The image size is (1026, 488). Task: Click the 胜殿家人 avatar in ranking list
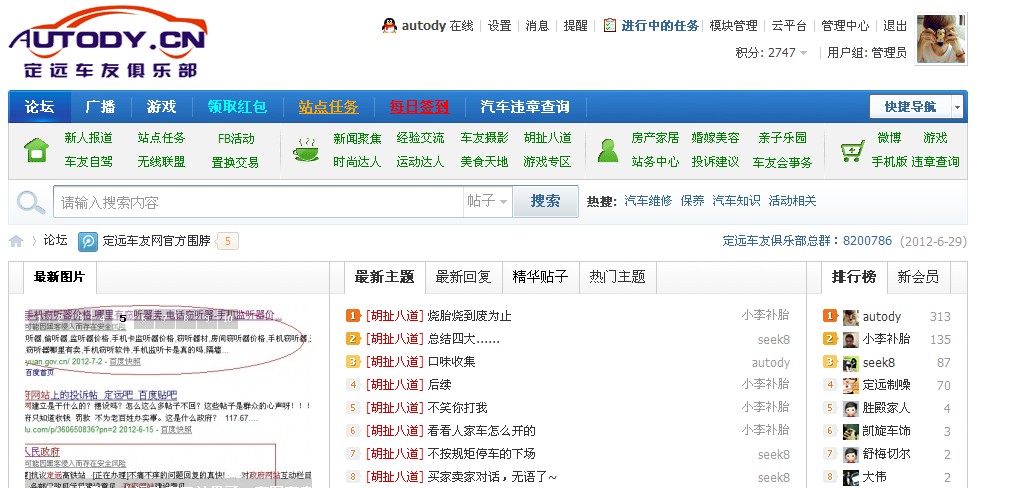pyautogui.click(x=851, y=409)
